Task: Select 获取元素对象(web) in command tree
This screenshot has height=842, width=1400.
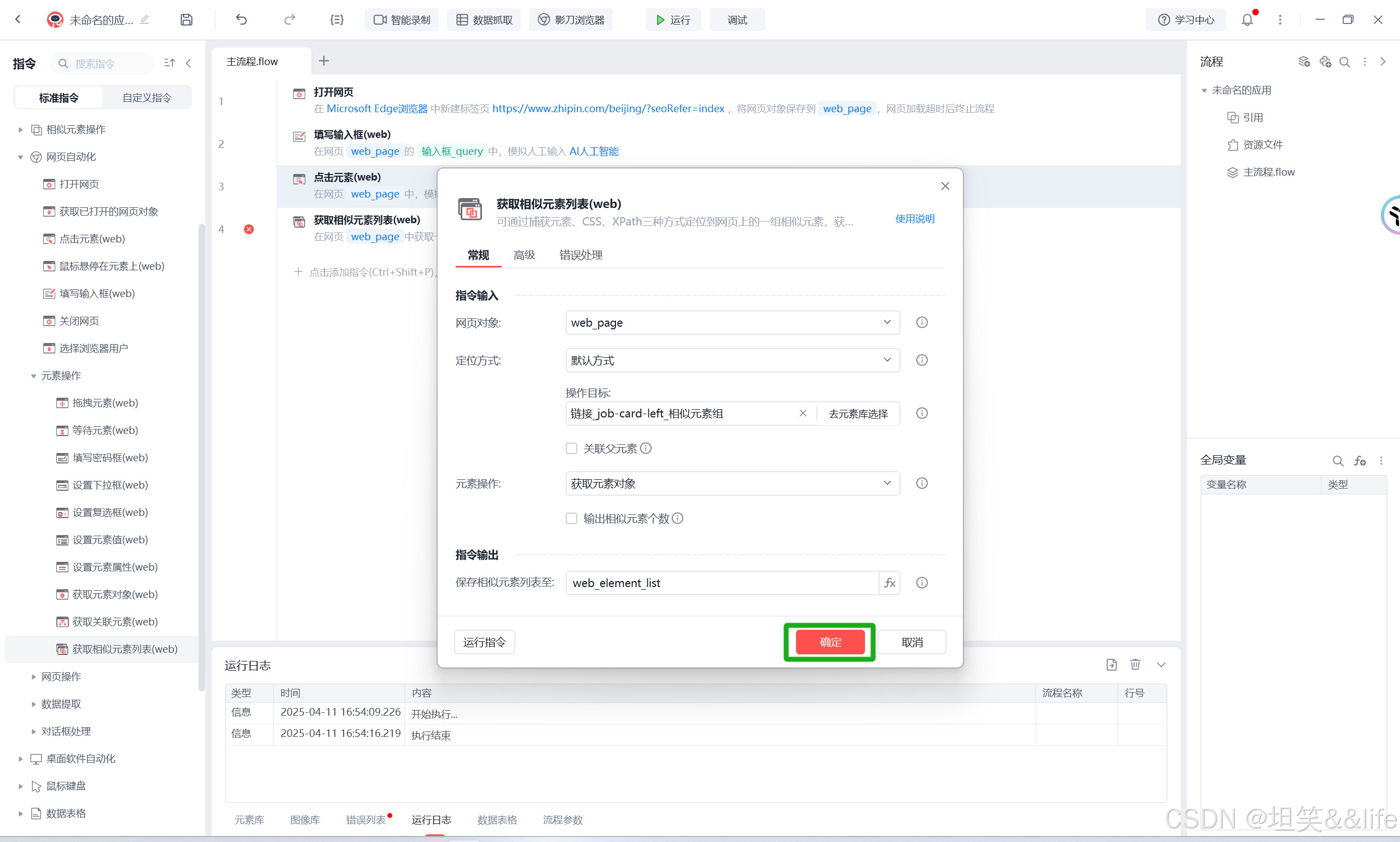Action: point(114,594)
